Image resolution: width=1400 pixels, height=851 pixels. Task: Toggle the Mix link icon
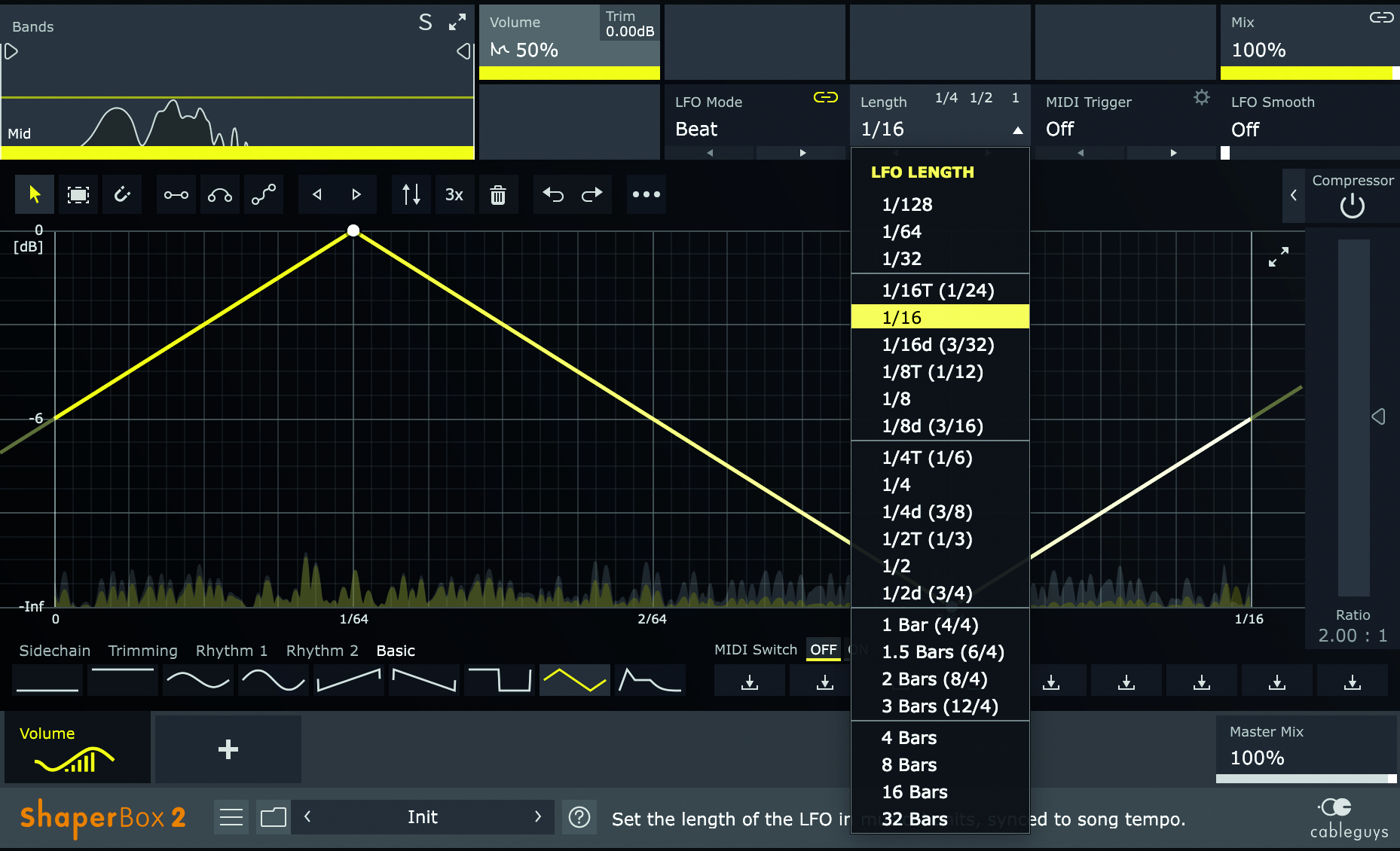pyautogui.click(x=1381, y=17)
